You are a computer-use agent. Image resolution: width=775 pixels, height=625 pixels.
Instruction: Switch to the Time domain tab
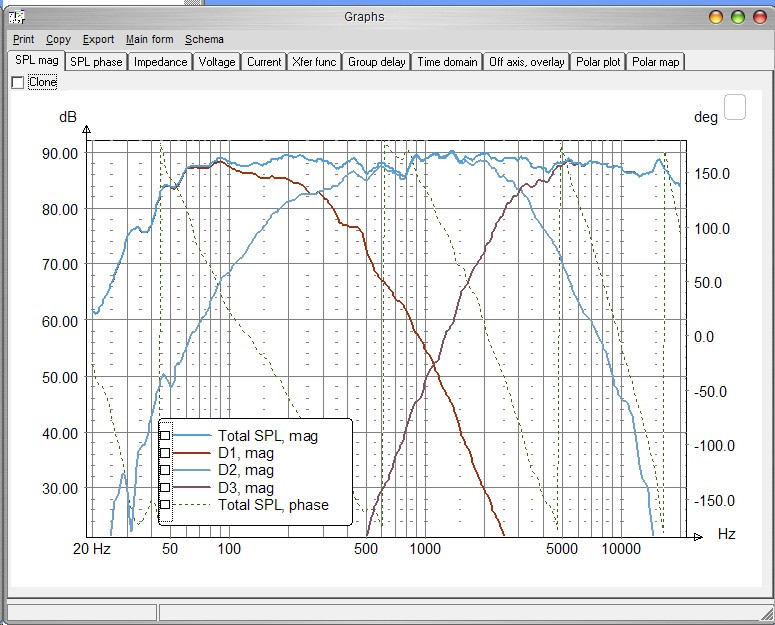tap(447, 62)
